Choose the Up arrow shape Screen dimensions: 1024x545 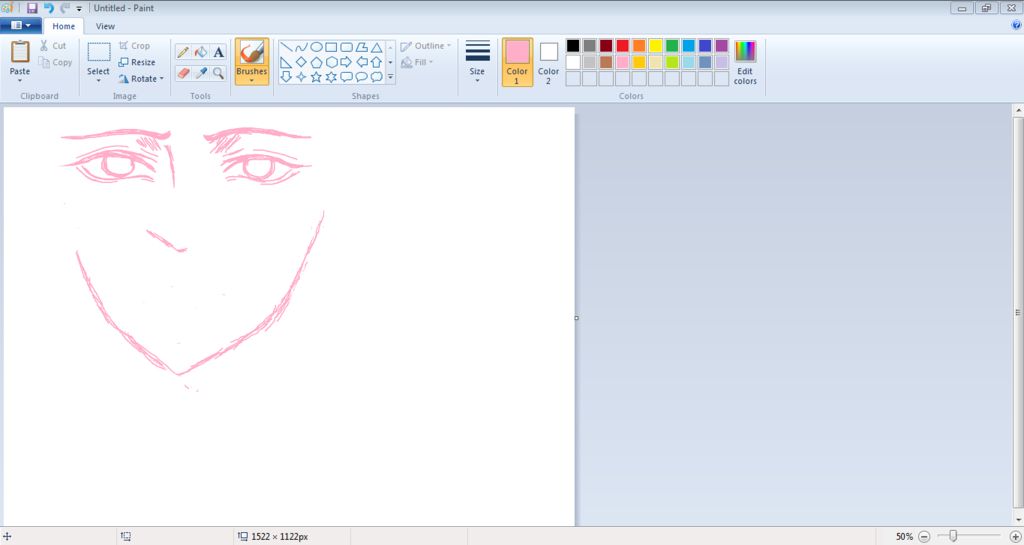(x=376, y=63)
